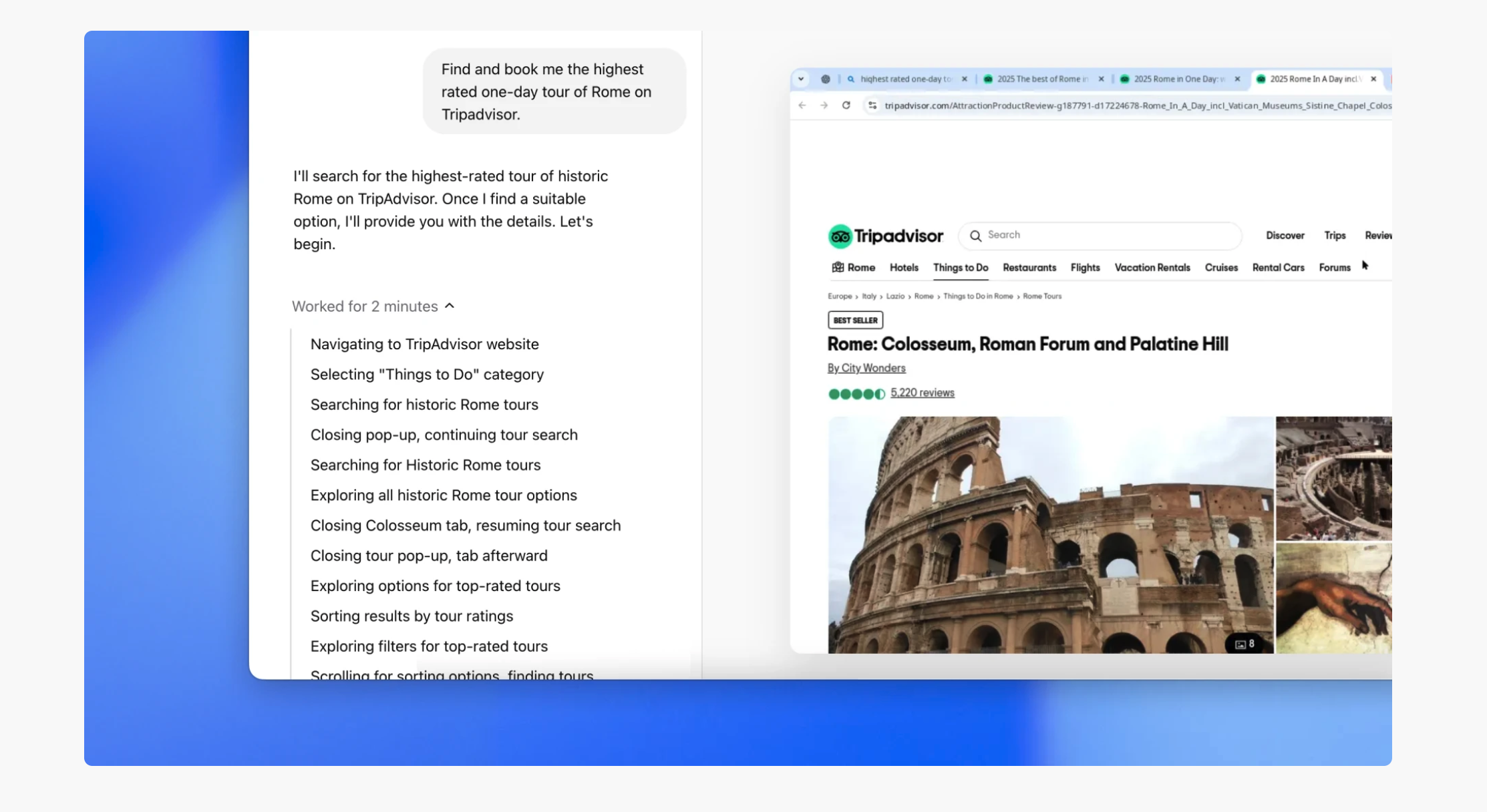Open site information icon in address bar
The image size is (1487, 812).
[x=872, y=106]
